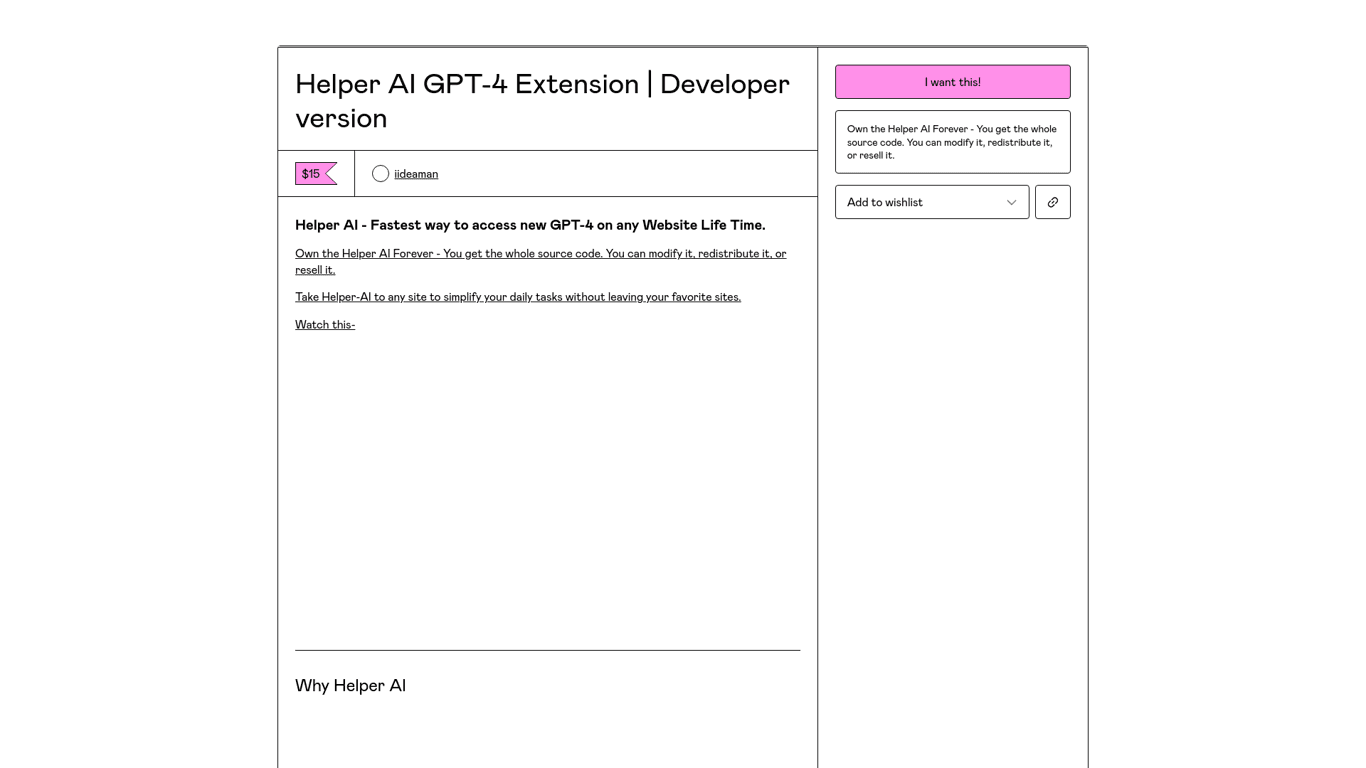This screenshot has width=1366, height=768.
Task: Select the Helper AI bold tagline text
Action: click(530, 225)
